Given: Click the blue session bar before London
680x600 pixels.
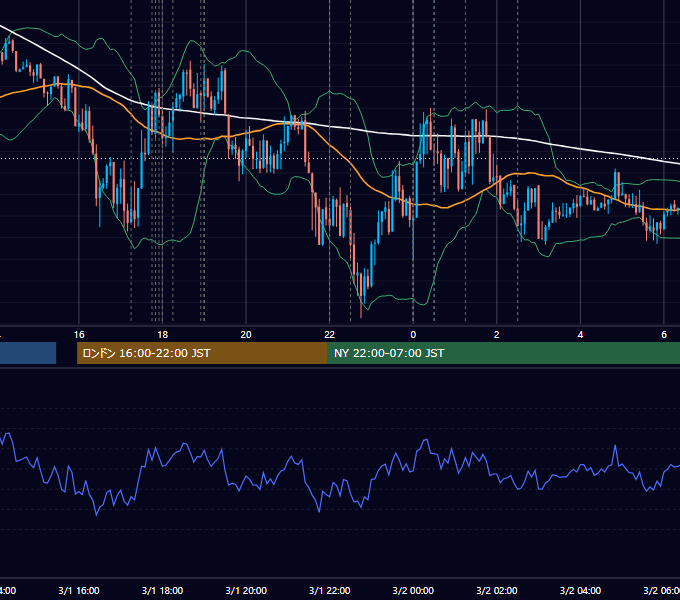Looking at the screenshot, I should point(28,353).
